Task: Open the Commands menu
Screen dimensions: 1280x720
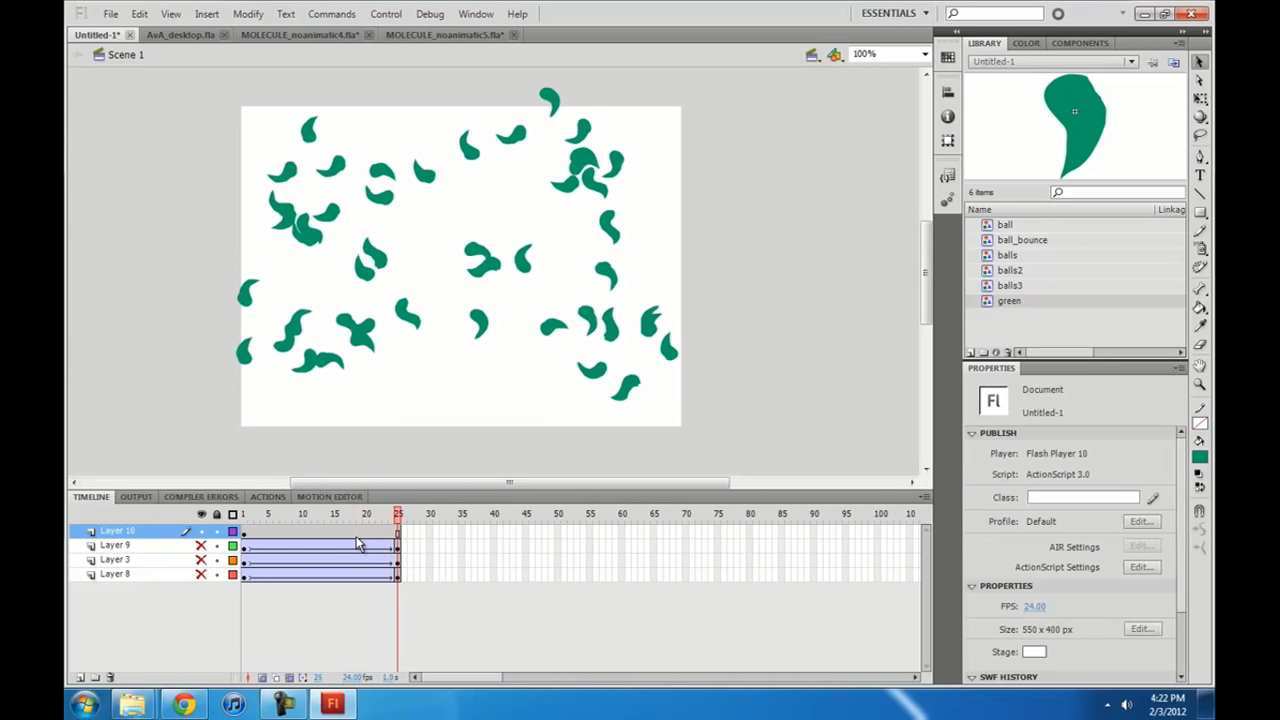Action: 331,14
